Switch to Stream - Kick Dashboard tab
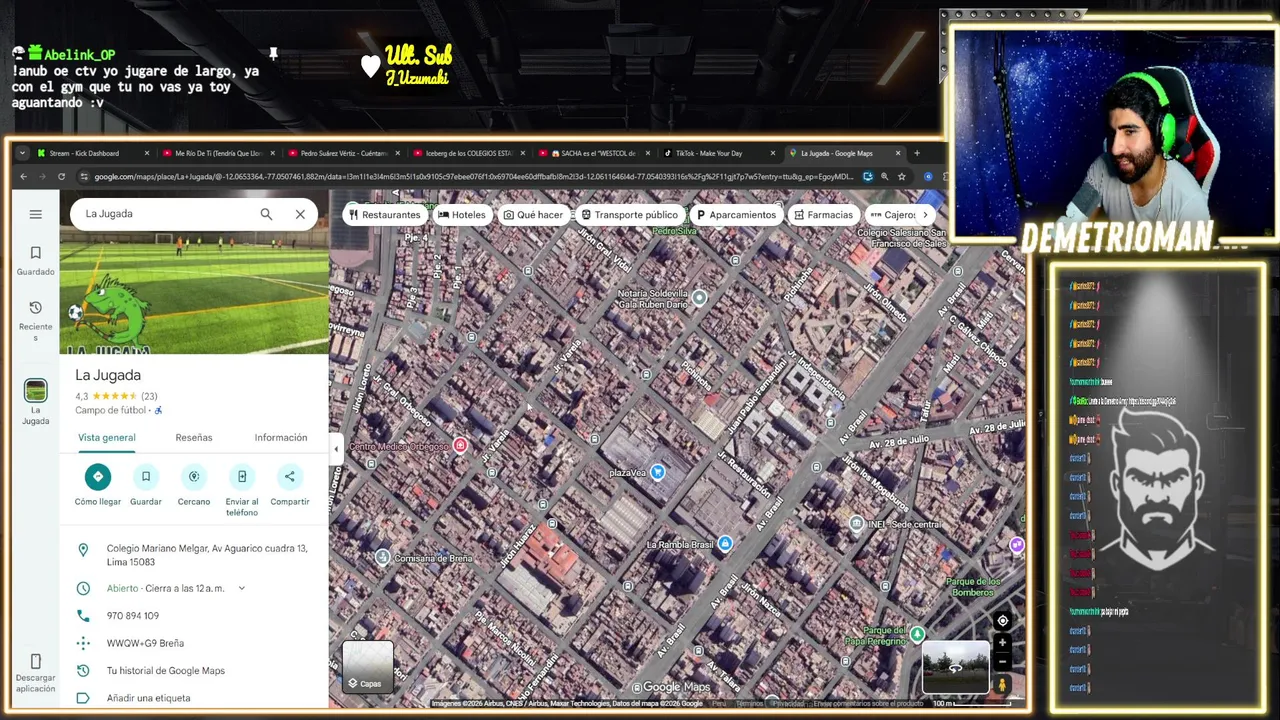1280x720 pixels. [90, 153]
